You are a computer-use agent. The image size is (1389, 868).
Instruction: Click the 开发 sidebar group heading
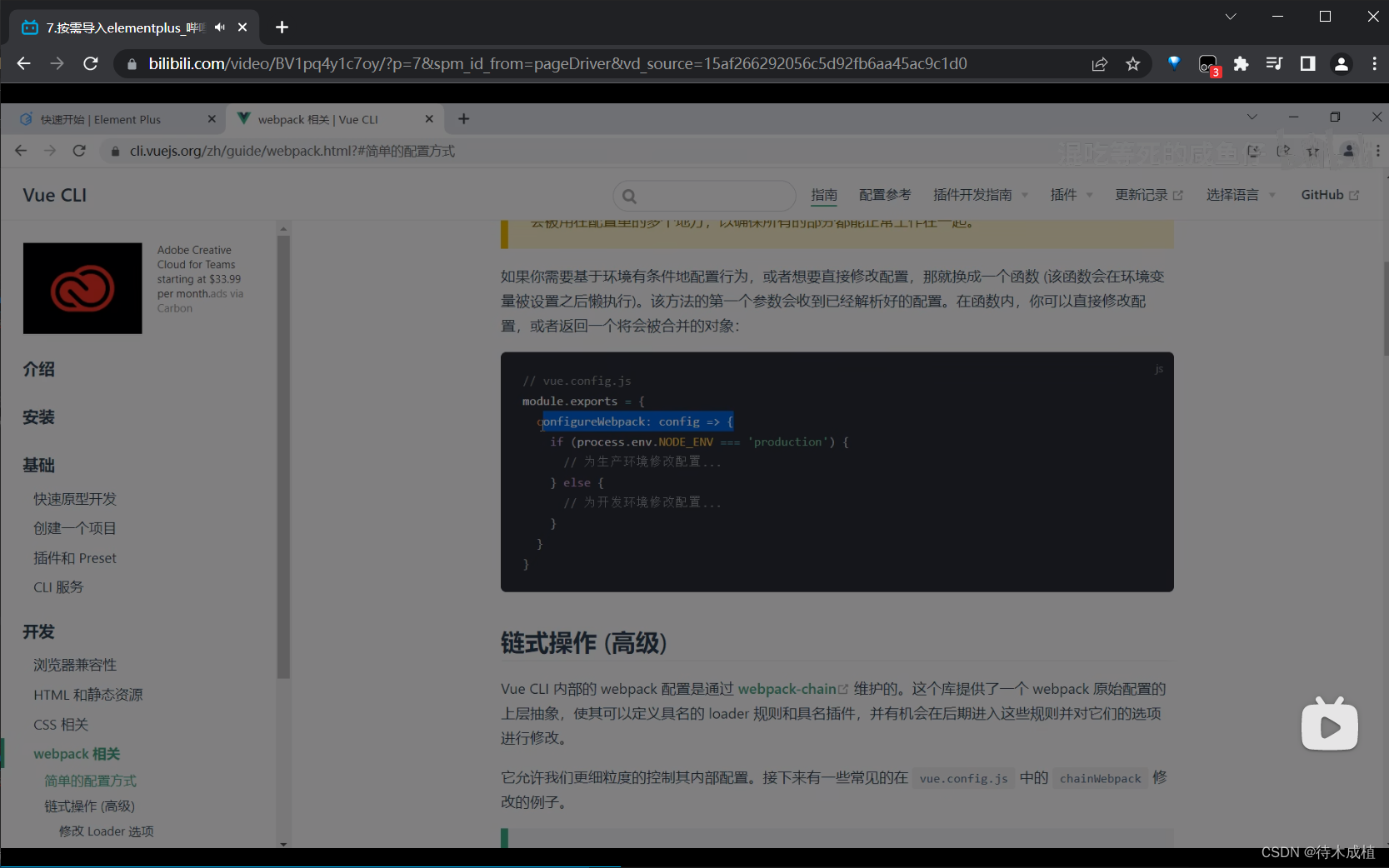click(x=39, y=631)
